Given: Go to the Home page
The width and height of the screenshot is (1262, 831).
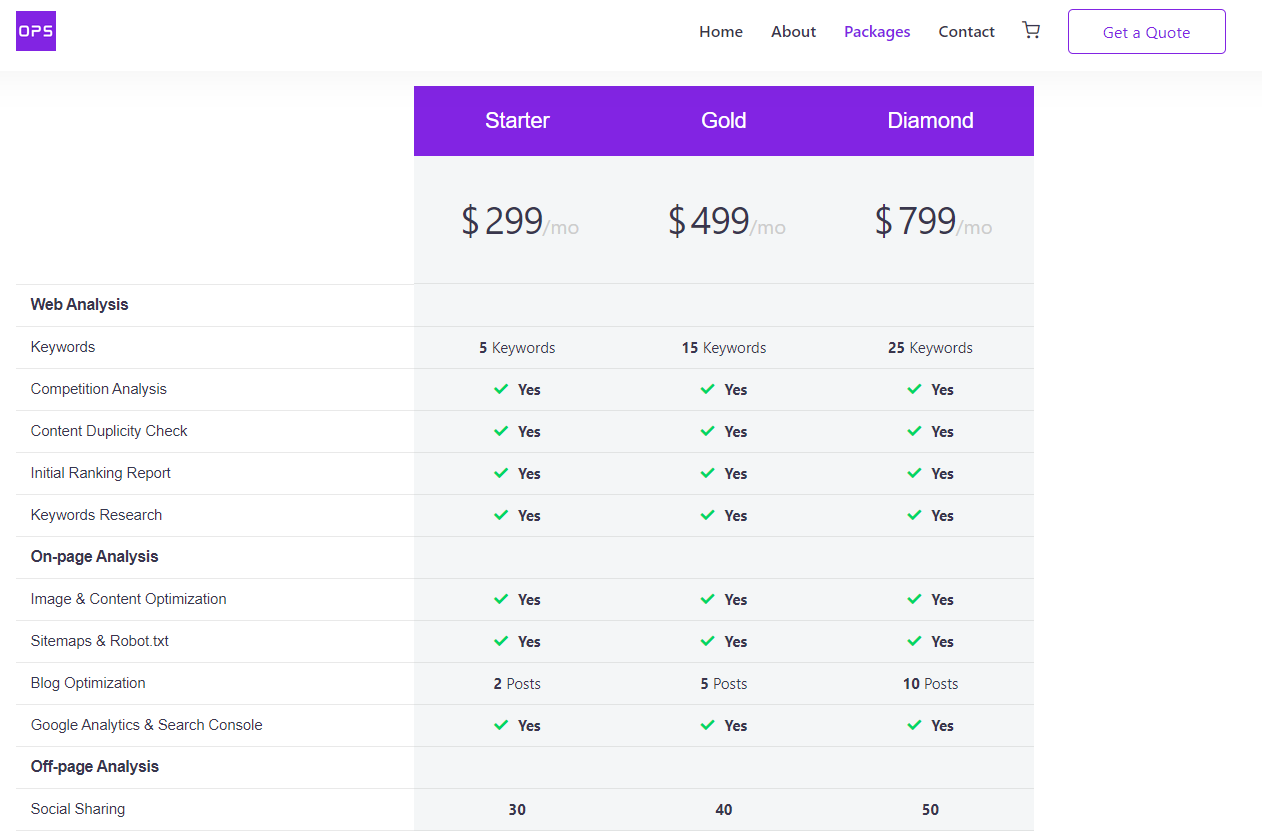Looking at the screenshot, I should pos(720,32).
